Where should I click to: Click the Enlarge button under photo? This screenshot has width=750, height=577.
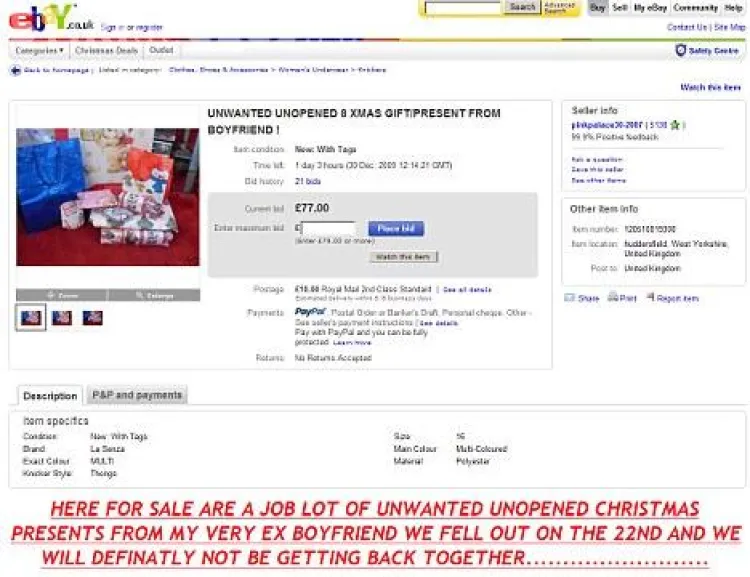[x=154, y=295]
